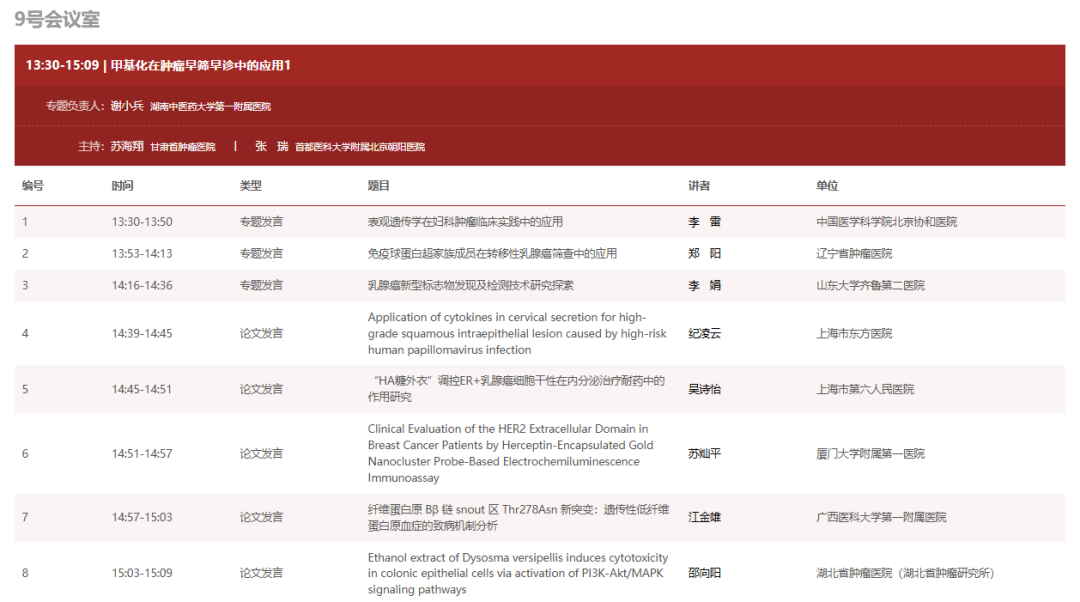Viewport: 1080px width, 602px height.
Task: Click 上海市东方医院 cell
Action: pyautogui.click(x=854, y=333)
